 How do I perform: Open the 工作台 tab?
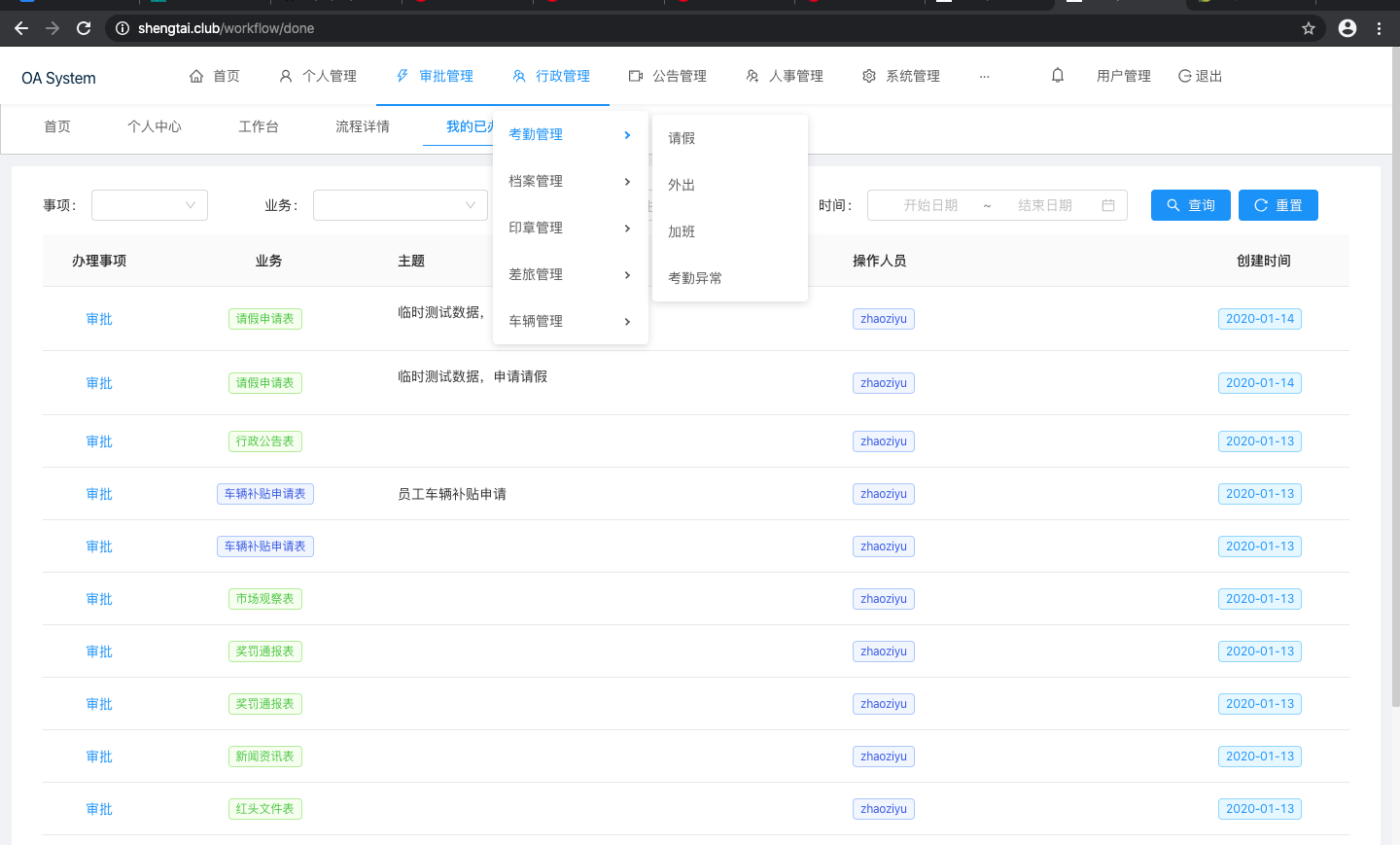(x=259, y=126)
